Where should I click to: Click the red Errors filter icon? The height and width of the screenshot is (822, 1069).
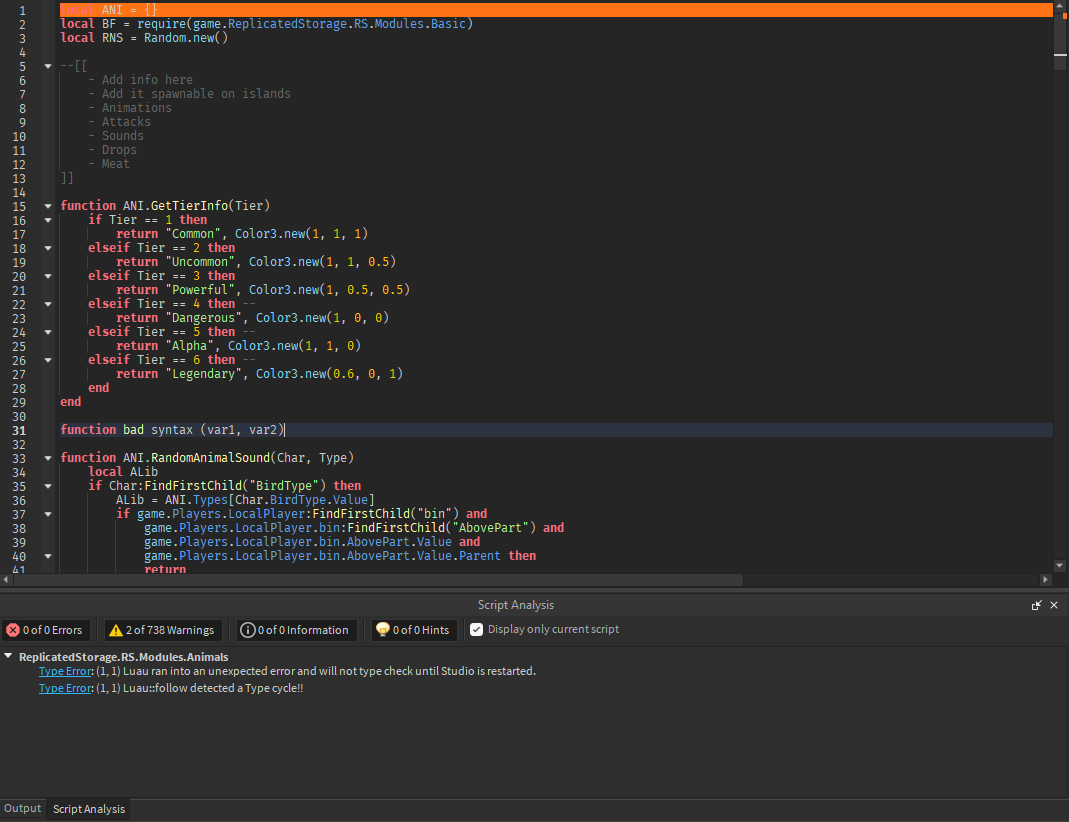coord(14,630)
